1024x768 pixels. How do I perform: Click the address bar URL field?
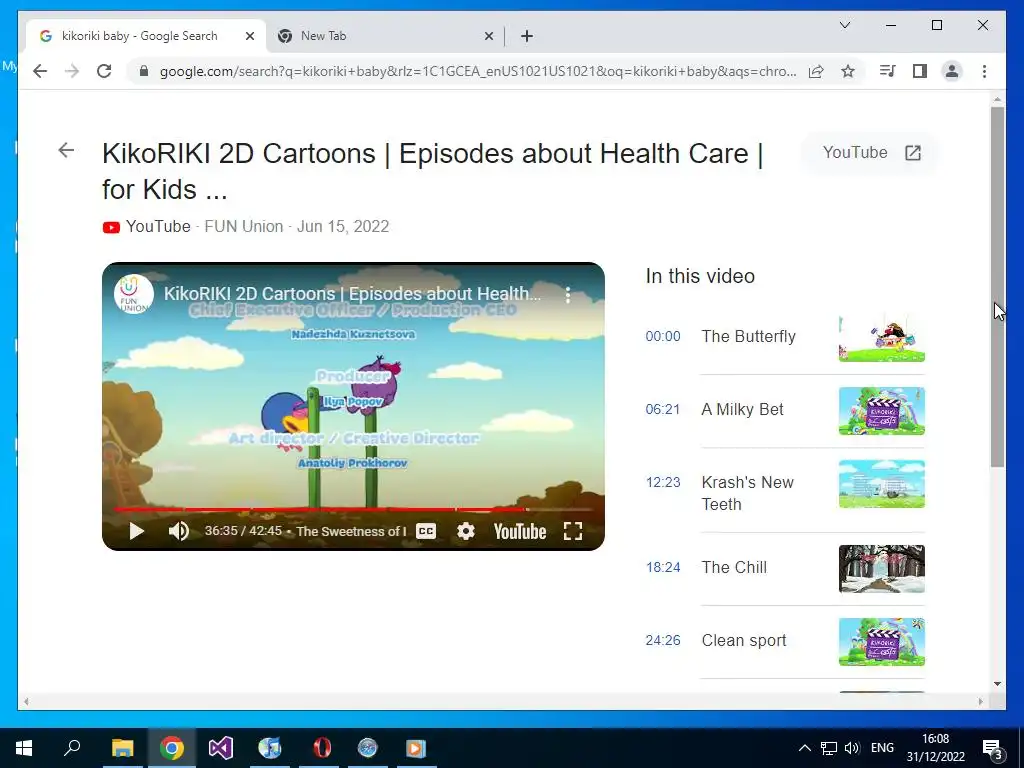[477, 71]
